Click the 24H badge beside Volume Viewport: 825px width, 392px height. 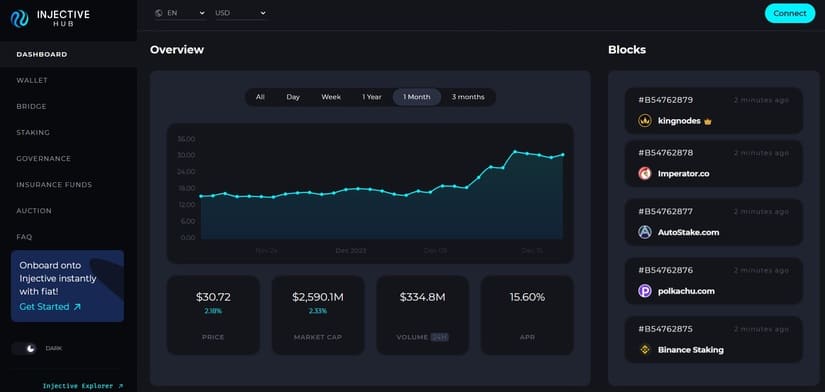click(440, 337)
